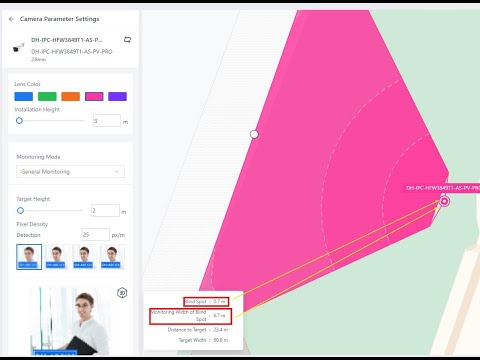The image size is (480, 360).
Task: Select the green lens color
Action: pyautogui.click(x=47, y=96)
